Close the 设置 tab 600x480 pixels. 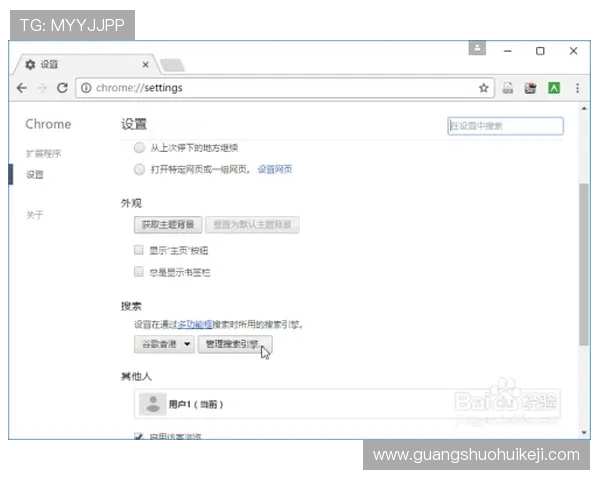(145, 65)
